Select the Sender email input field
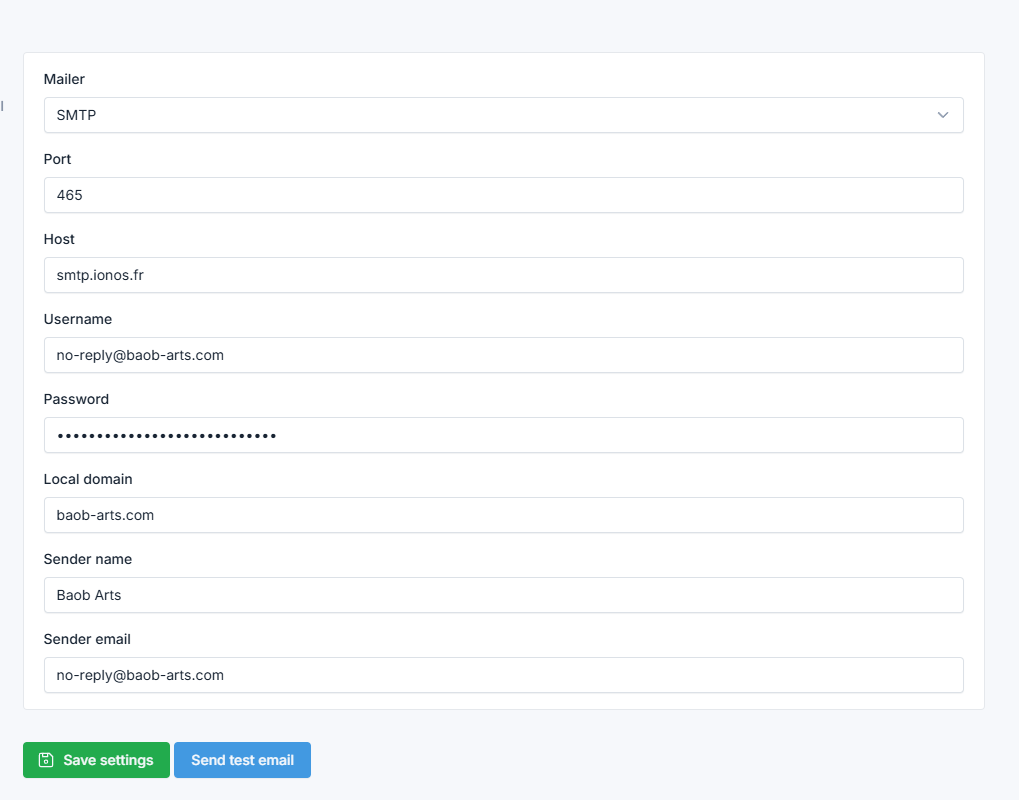Image resolution: width=1019 pixels, height=800 pixels. pos(503,675)
